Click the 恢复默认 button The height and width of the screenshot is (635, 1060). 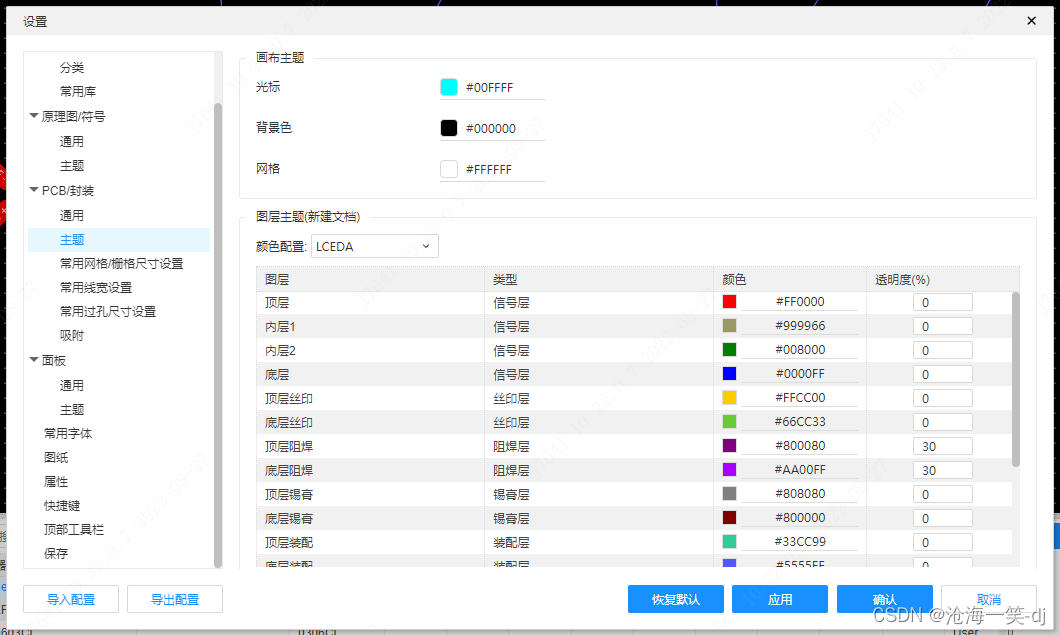click(676, 599)
